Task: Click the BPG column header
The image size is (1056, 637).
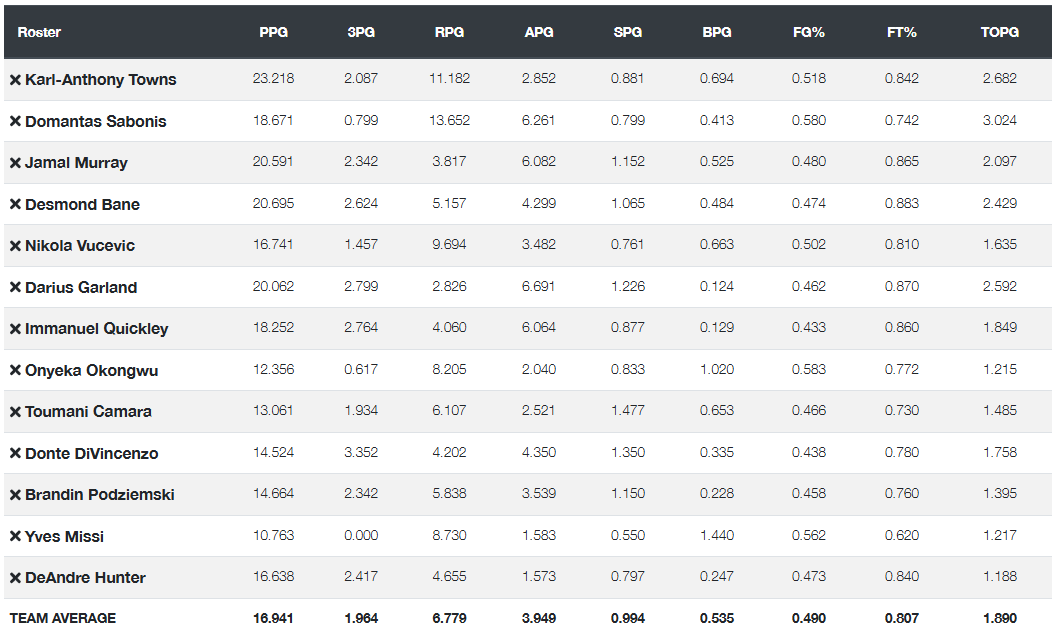Action: point(717,32)
